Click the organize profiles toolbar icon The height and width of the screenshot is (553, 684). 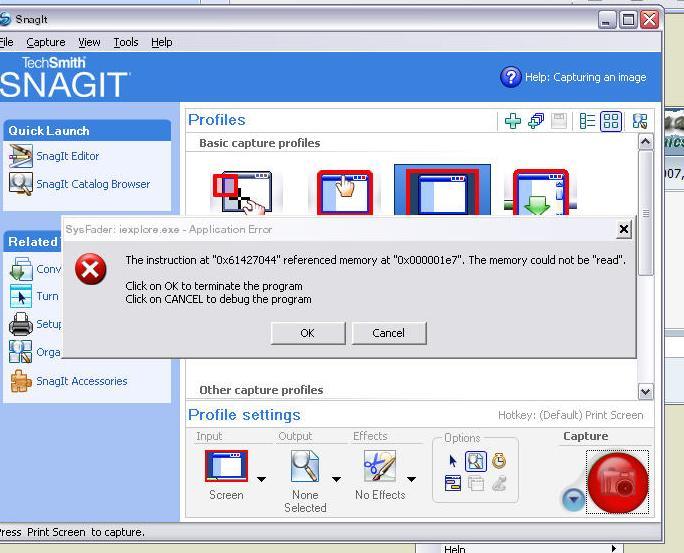[640, 121]
